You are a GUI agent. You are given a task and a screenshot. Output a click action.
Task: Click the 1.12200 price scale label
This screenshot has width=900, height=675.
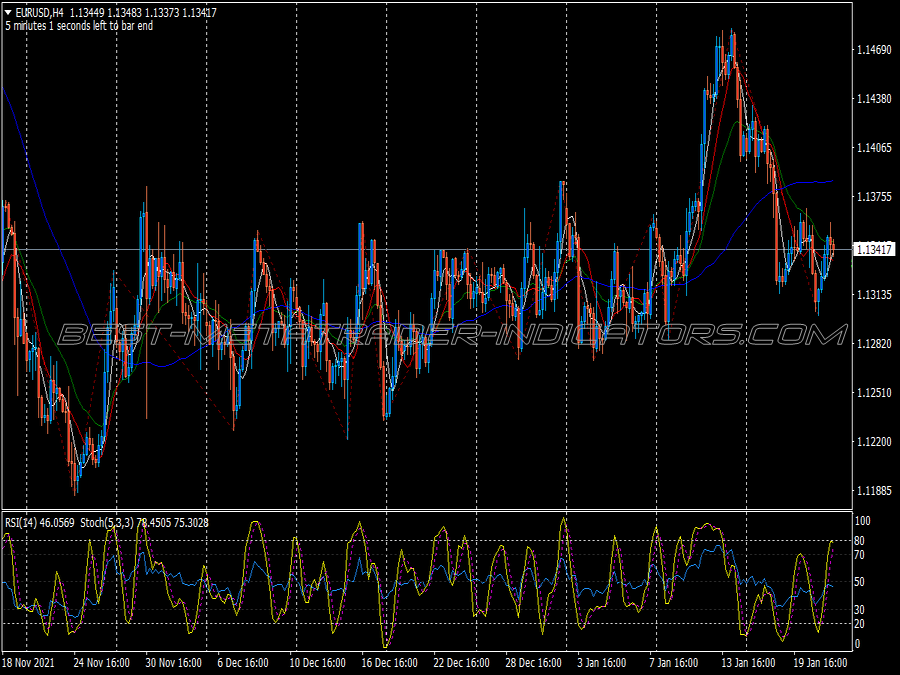(x=874, y=441)
